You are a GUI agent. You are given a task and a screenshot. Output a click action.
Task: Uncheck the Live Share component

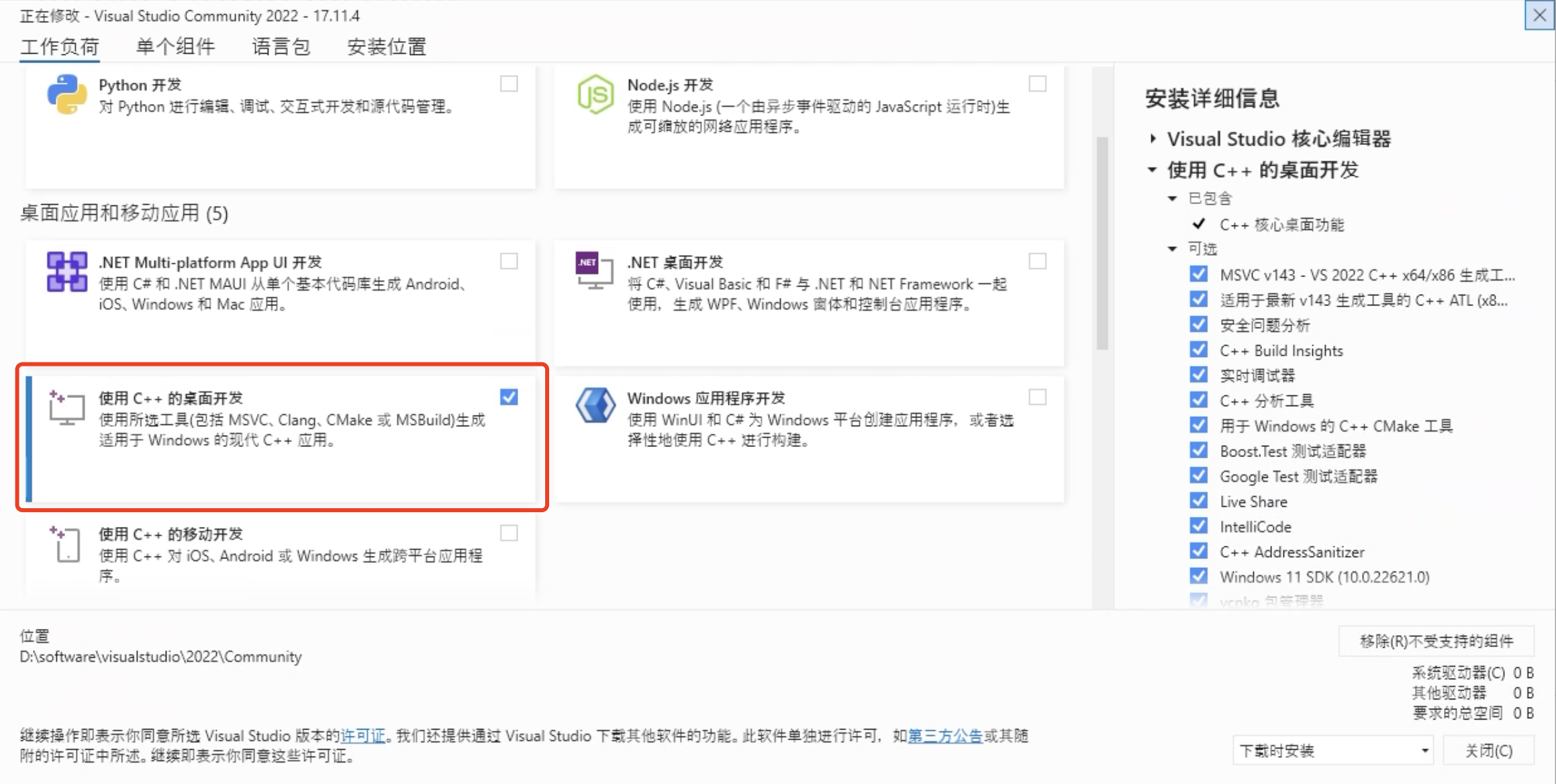pyautogui.click(x=1198, y=501)
